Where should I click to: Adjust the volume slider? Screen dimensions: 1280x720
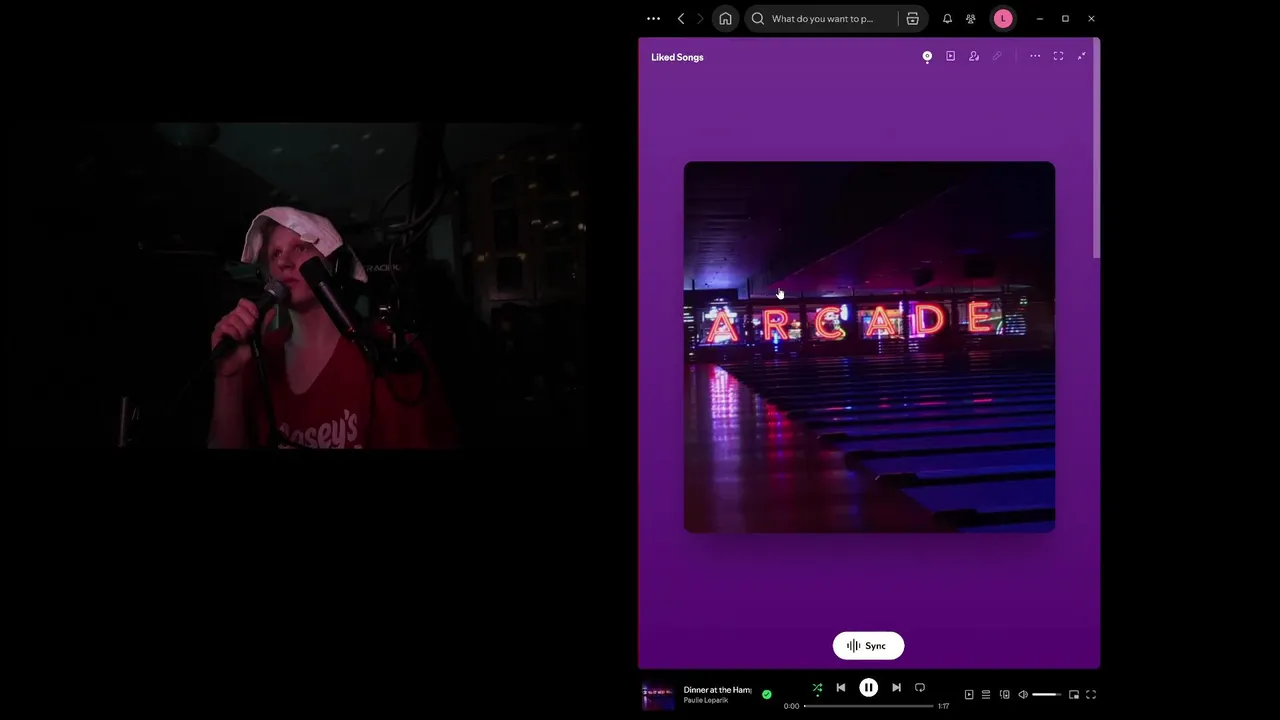[x=1047, y=695]
